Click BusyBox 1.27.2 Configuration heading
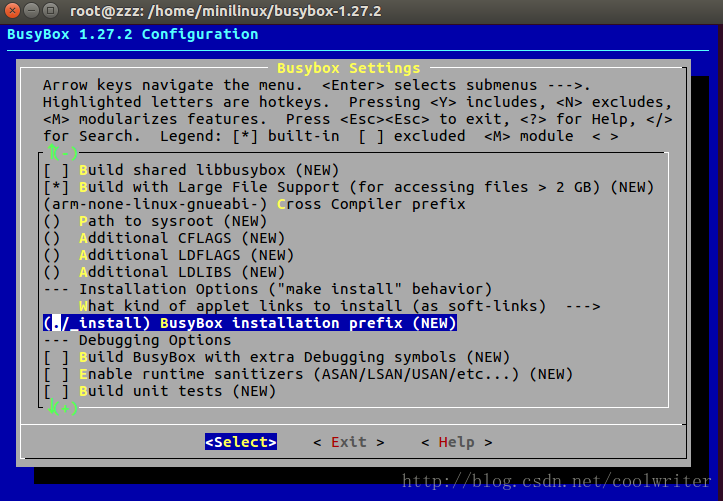The width and height of the screenshot is (723, 501). click(133, 34)
